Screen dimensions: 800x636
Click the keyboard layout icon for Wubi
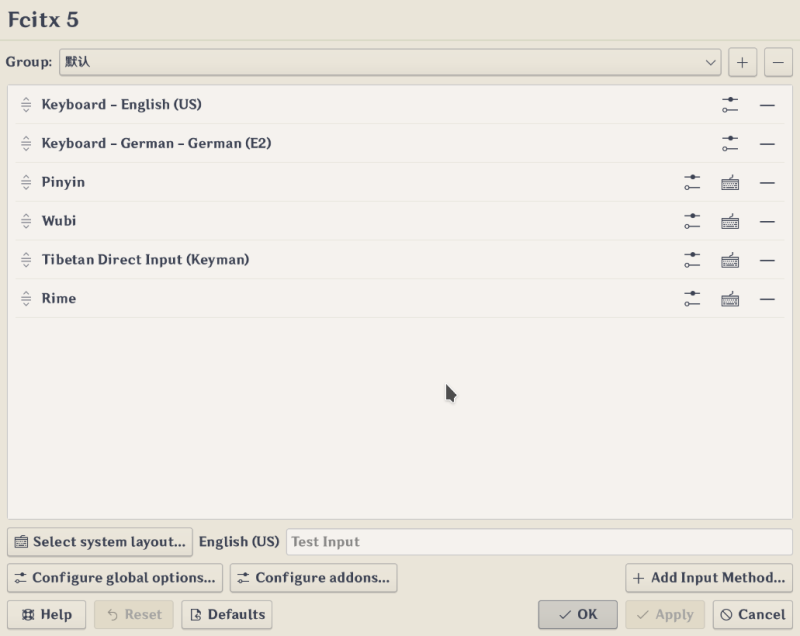[x=731, y=221]
